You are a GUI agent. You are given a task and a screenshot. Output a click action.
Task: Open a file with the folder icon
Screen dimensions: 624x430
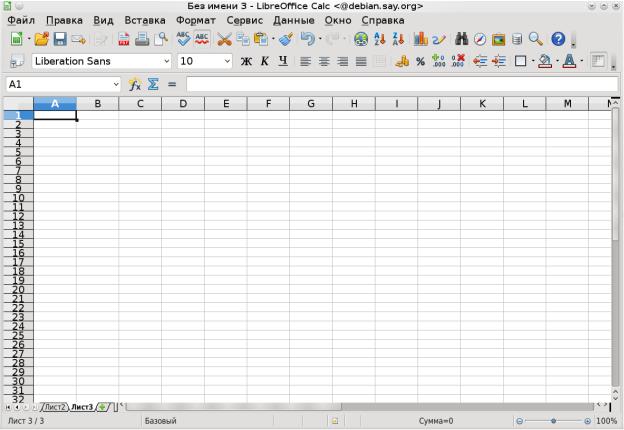pos(41,39)
